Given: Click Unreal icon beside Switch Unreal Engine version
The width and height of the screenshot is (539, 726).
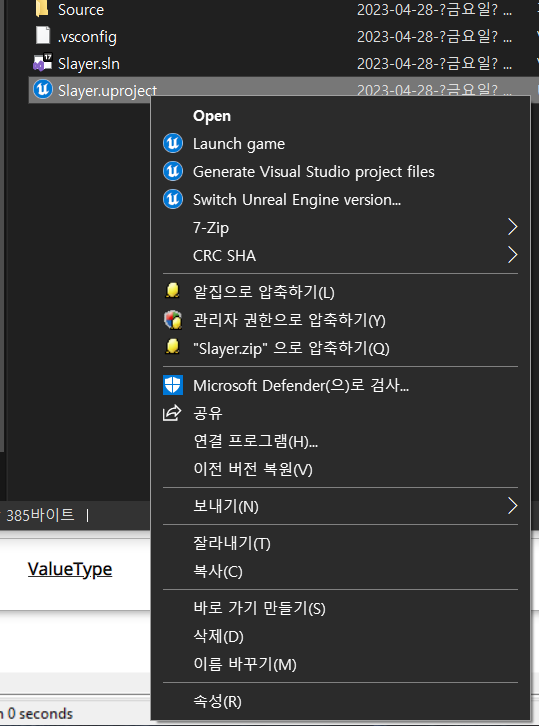Looking at the screenshot, I should 173,200.
